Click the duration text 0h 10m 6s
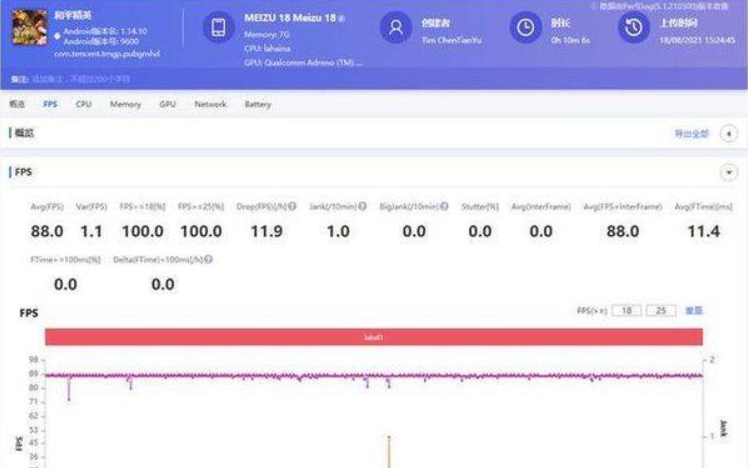 570,41
